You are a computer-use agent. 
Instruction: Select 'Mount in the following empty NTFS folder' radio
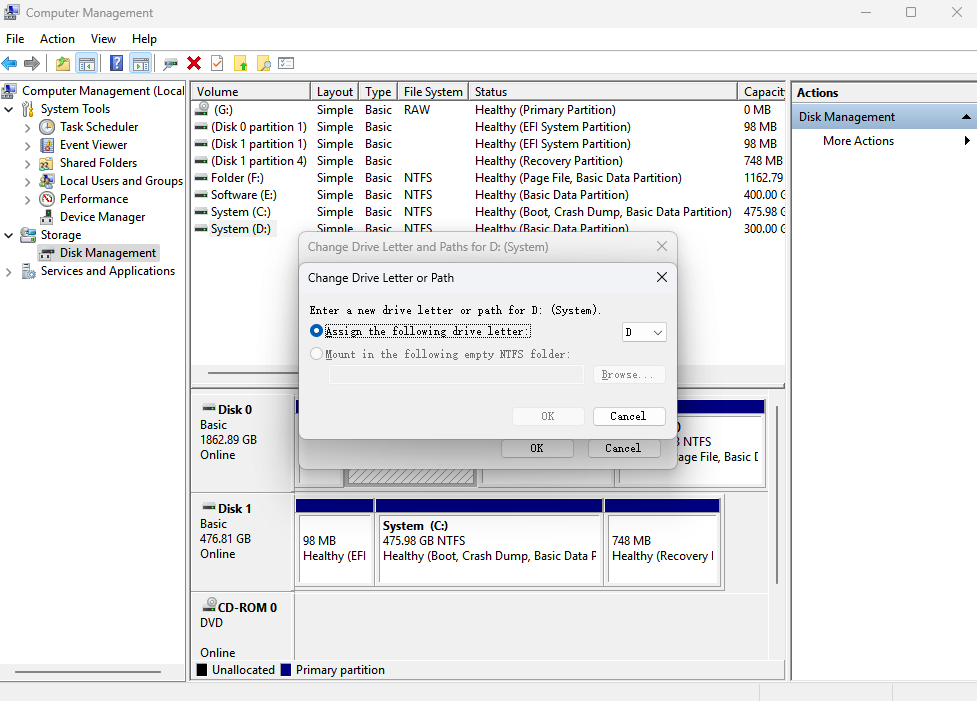[317, 354]
